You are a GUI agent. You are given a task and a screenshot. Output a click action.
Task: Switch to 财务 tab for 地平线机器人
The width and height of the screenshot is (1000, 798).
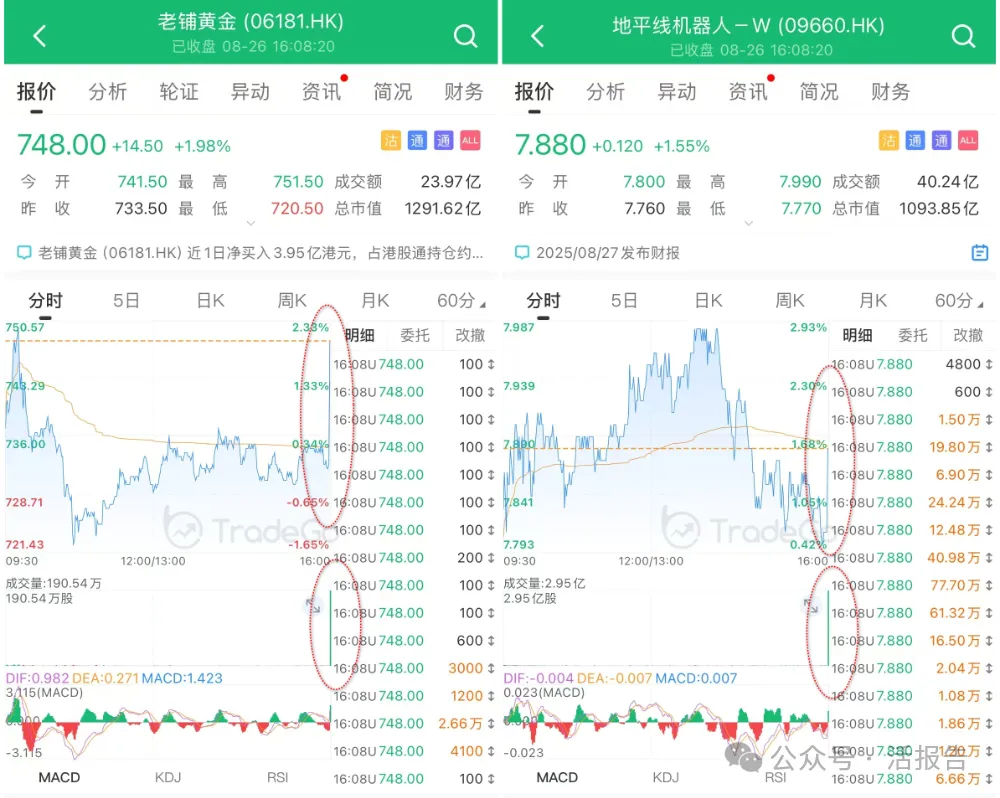click(x=890, y=92)
